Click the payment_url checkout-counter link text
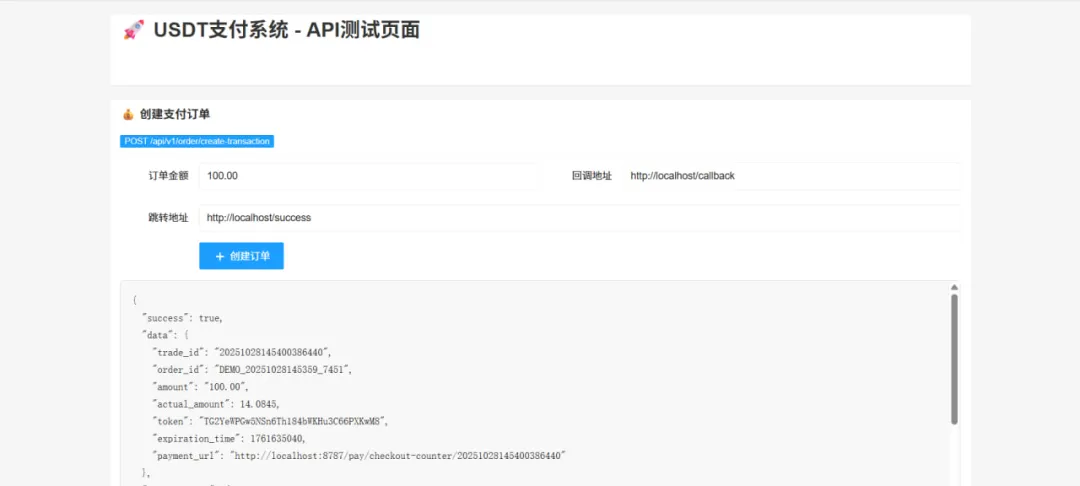The height and width of the screenshot is (486, 1080). 398,456
